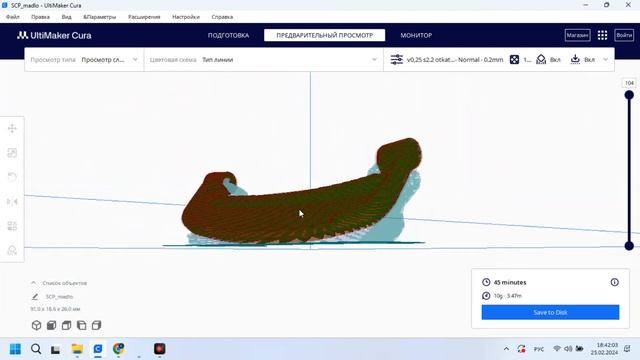Open the Расширения menu

144,17
